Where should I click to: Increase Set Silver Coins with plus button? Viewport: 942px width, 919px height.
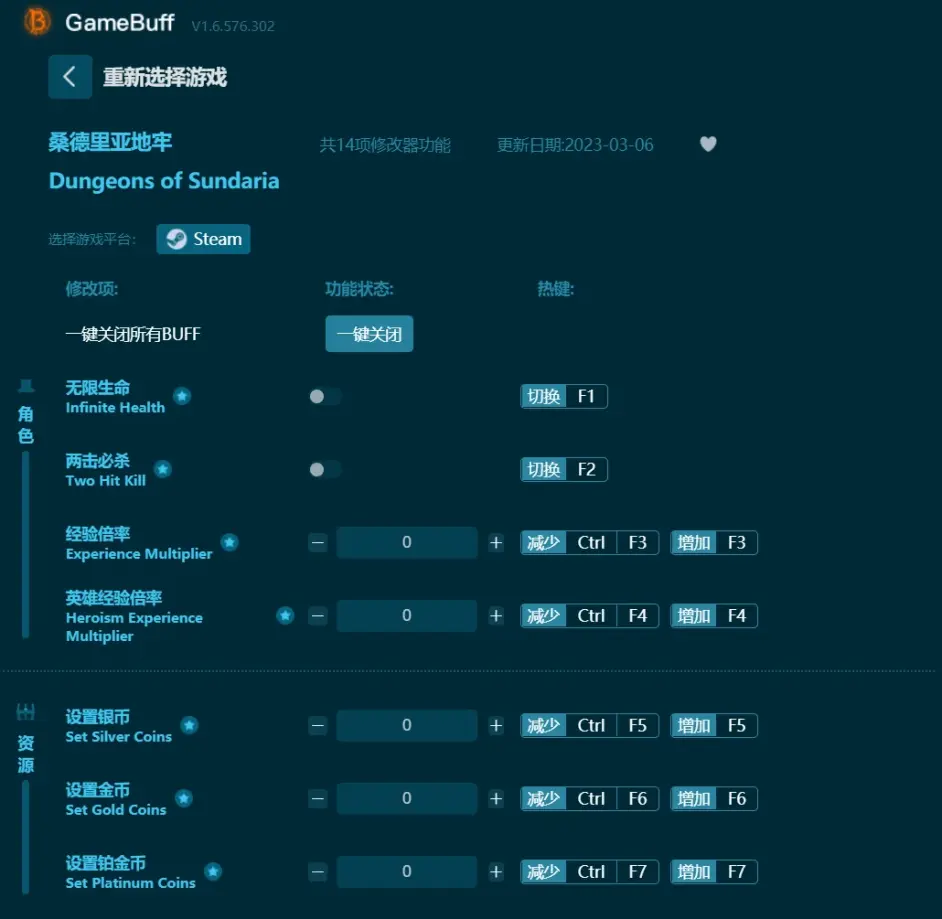[496, 726]
